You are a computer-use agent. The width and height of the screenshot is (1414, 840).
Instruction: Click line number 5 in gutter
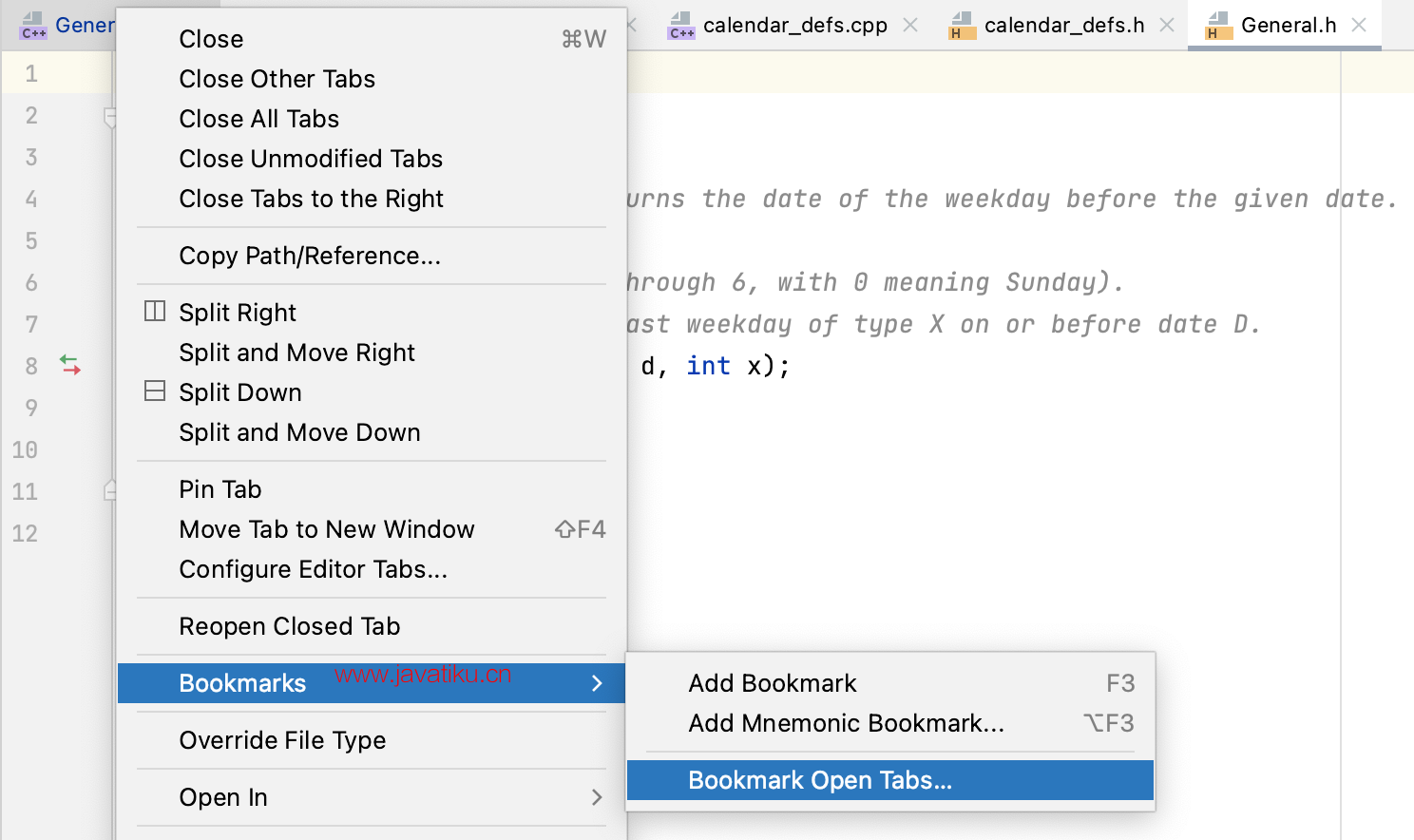(x=31, y=240)
